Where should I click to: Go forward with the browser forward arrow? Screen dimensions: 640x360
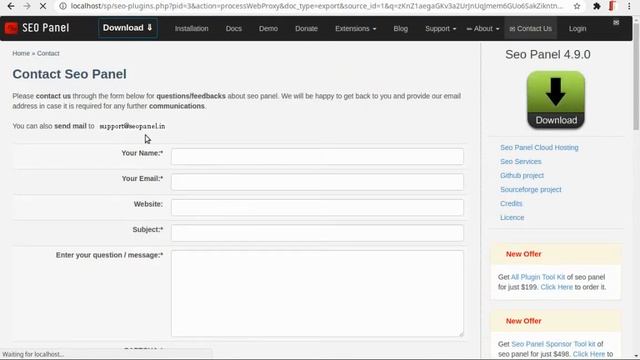27,6
